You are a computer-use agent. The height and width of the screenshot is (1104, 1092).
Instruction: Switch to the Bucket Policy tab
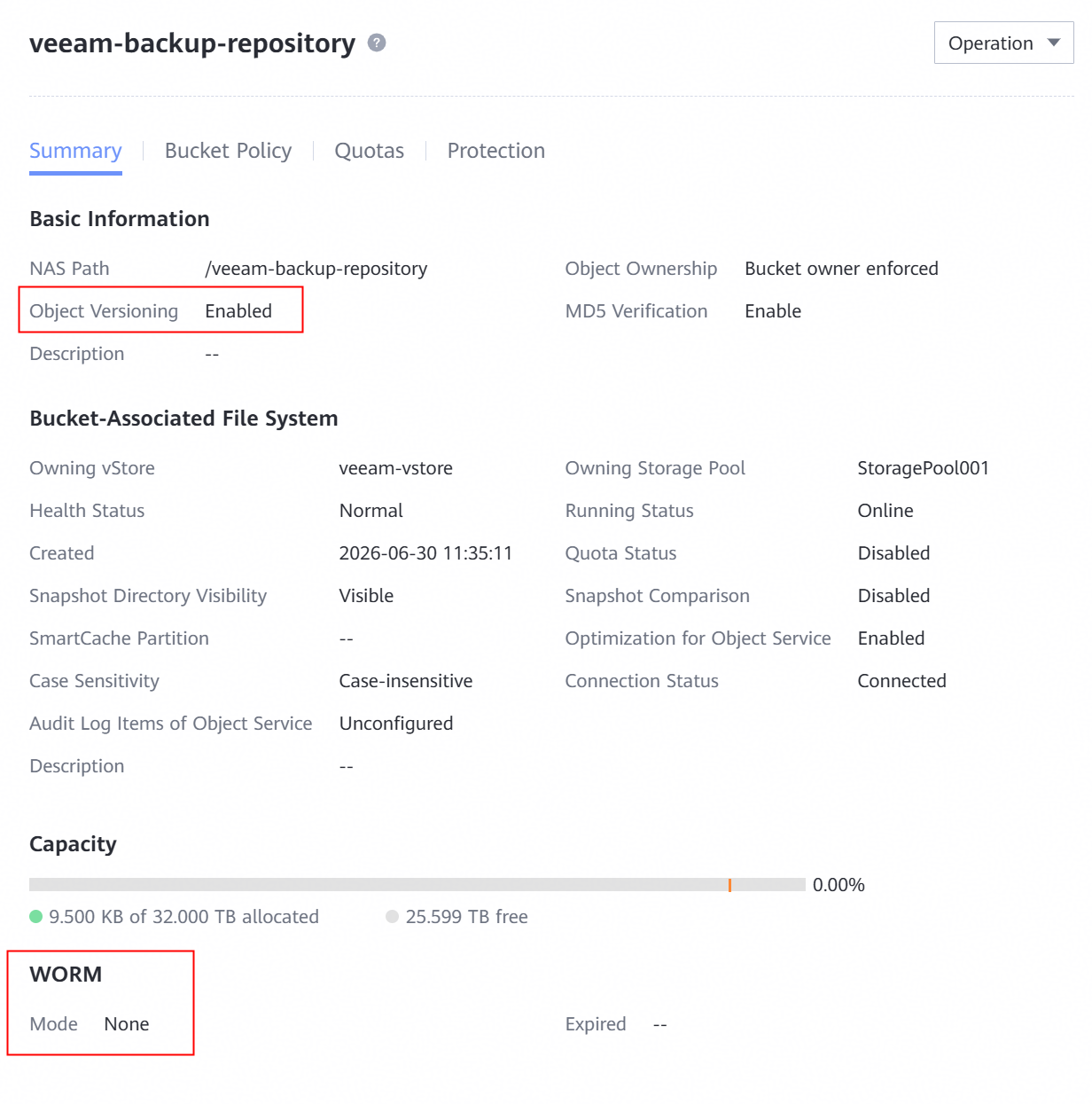[x=228, y=151]
